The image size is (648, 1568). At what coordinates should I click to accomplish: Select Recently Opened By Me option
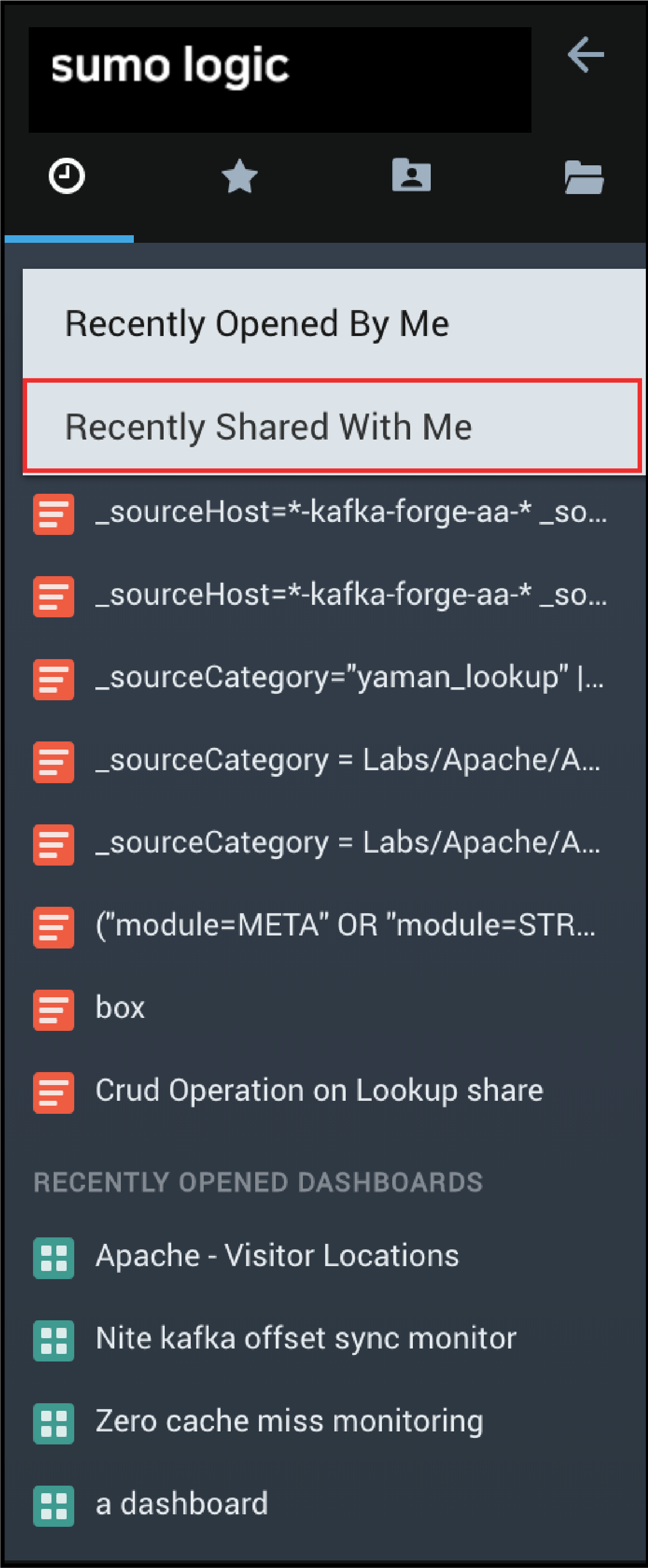click(257, 323)
